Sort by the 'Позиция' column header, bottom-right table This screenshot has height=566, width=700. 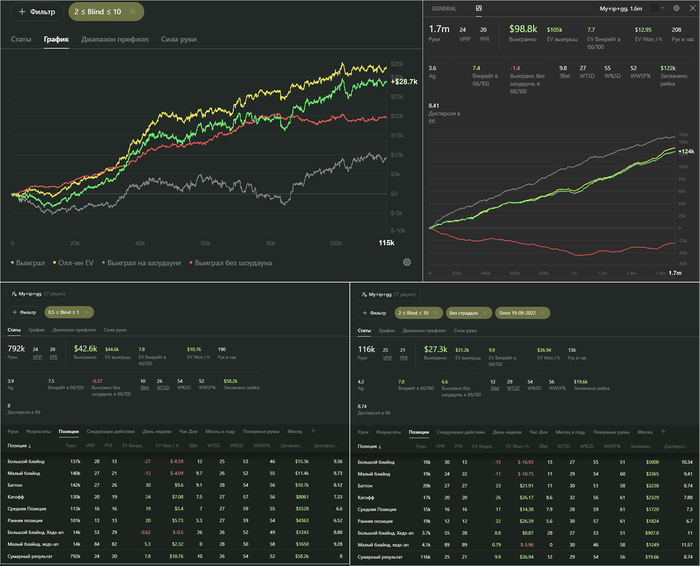pyautogui.click(x=369, y=446)
